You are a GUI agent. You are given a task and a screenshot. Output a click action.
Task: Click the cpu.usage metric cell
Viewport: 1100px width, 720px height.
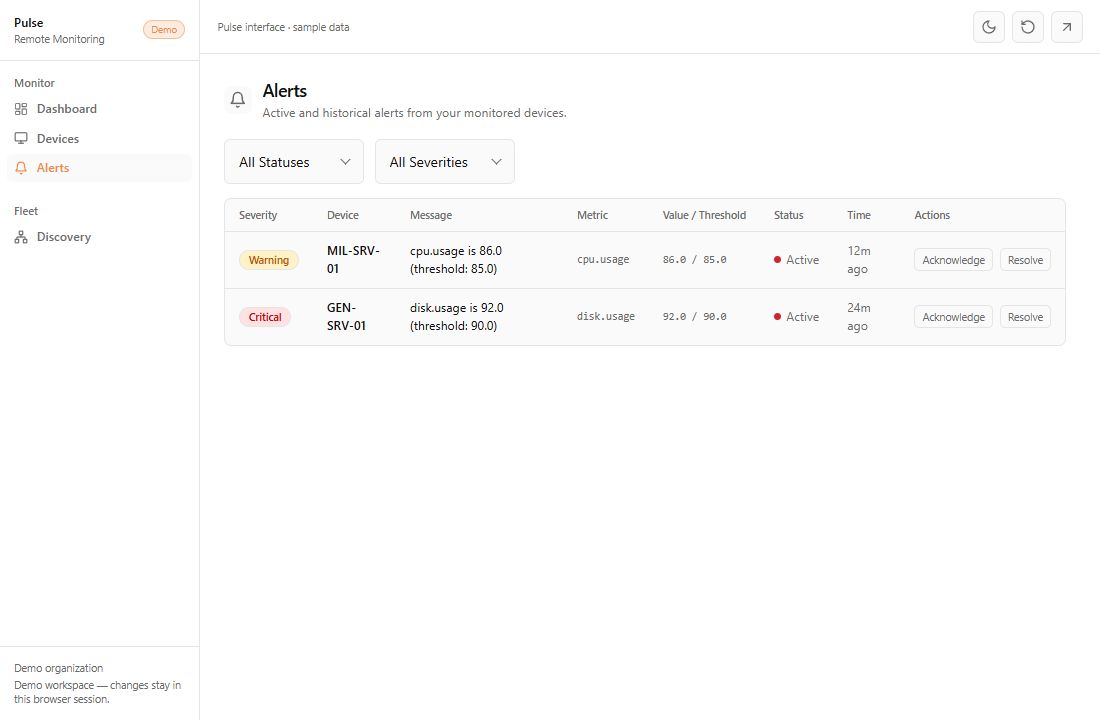(603, 260)
